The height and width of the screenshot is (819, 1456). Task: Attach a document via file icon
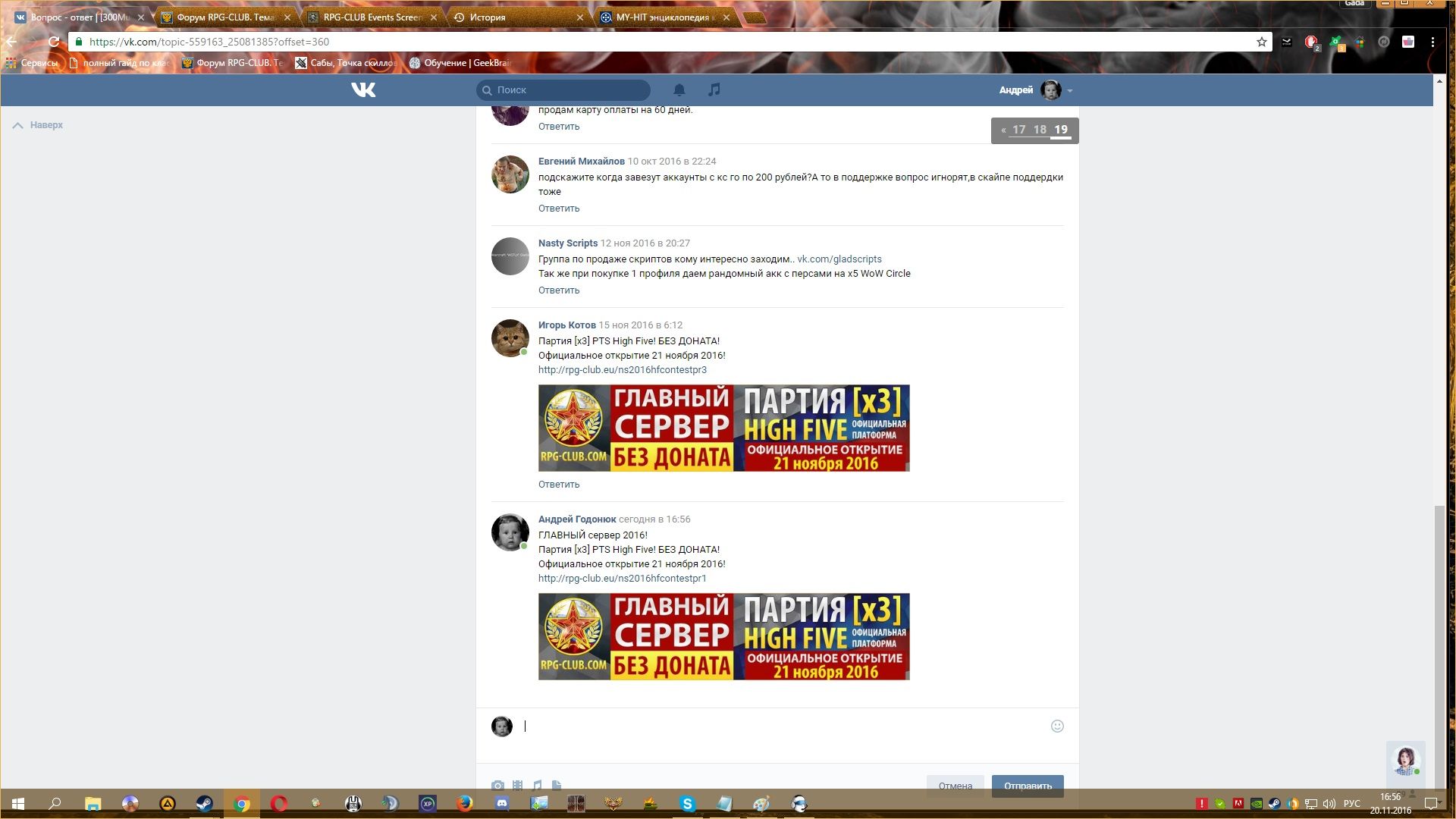557,786
